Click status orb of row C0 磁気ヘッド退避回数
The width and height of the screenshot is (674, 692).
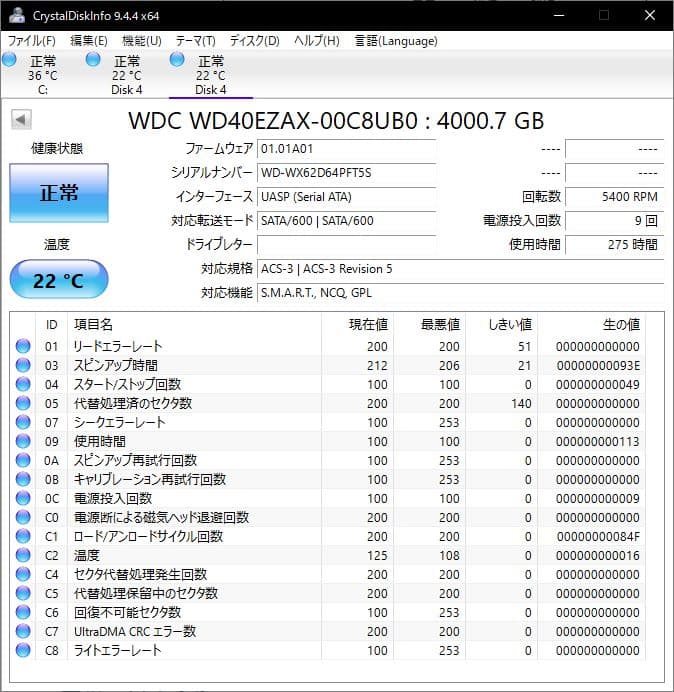pos(23,517)
